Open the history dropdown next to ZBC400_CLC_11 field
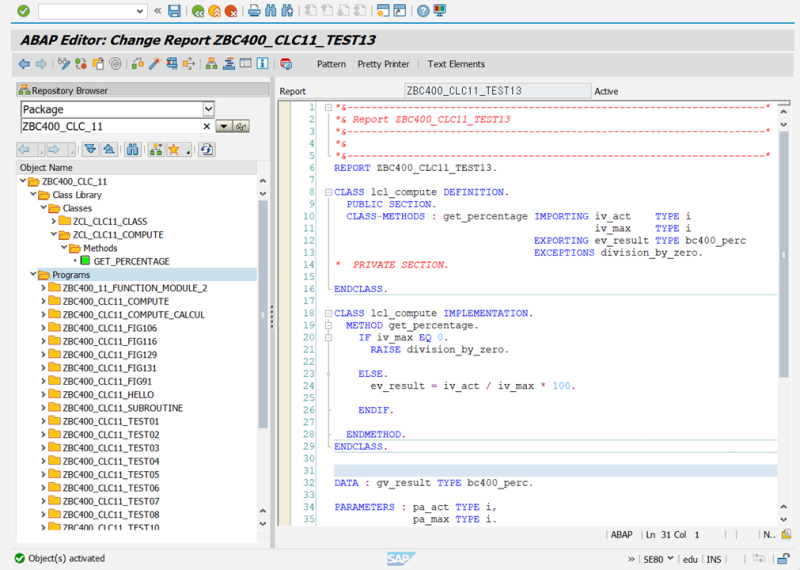The height and width of the screenshot is (570, 800). (223, 126)
